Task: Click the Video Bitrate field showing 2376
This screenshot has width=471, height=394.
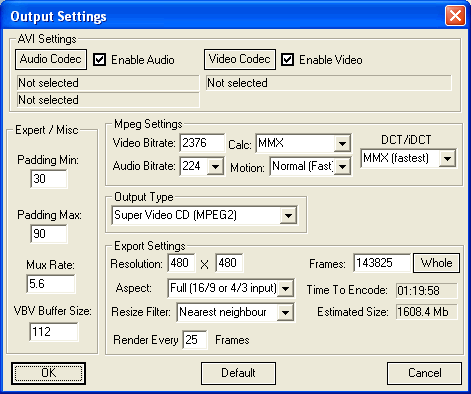Action: pyautogui.click(x=202, y=143)
